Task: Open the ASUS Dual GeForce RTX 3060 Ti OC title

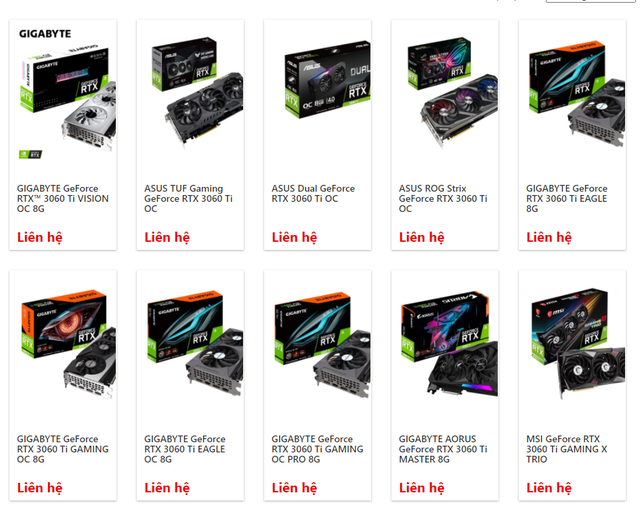Action: tap(313, 194)
